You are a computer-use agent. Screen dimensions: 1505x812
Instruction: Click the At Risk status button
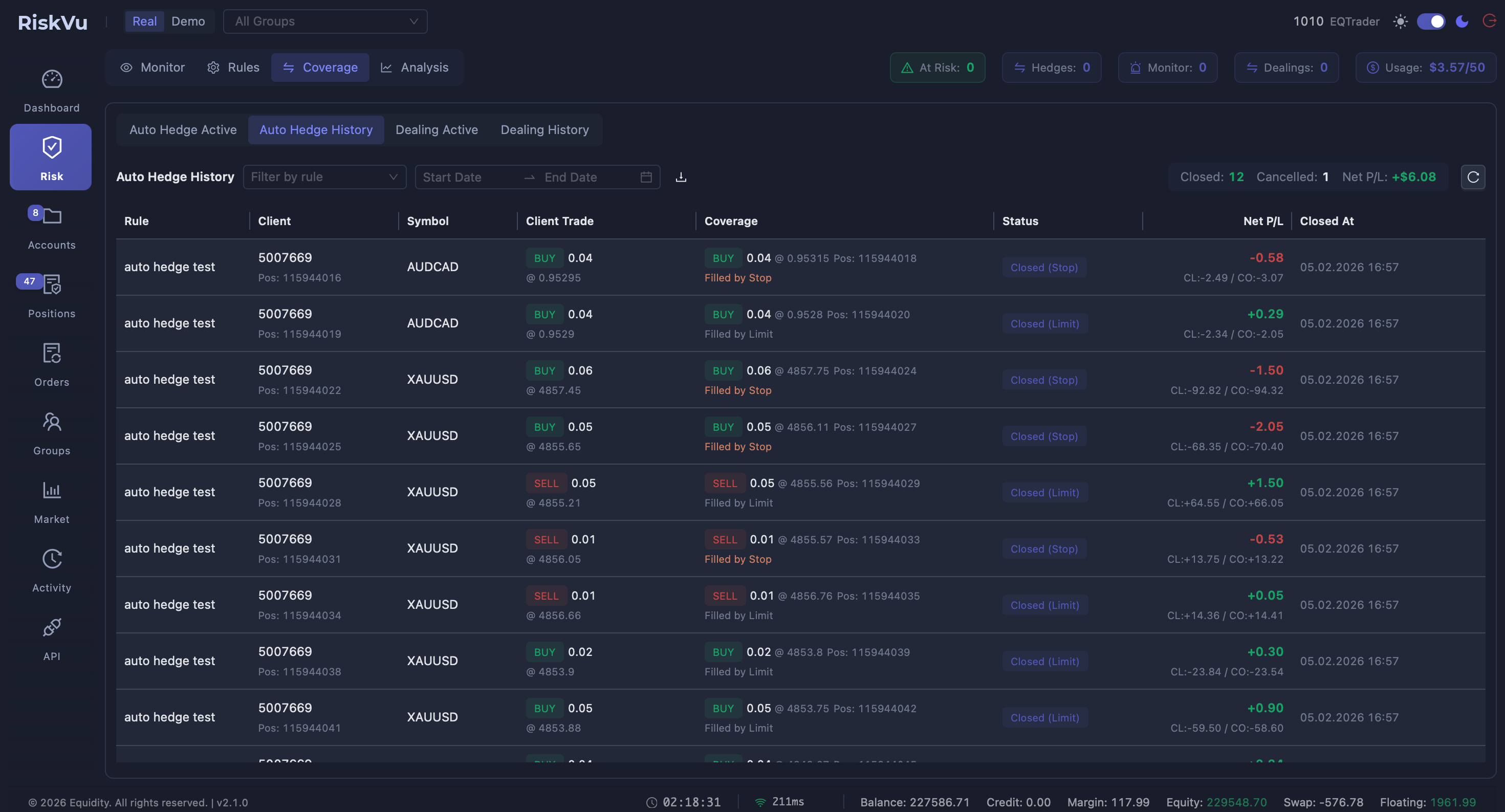(937, 67)
